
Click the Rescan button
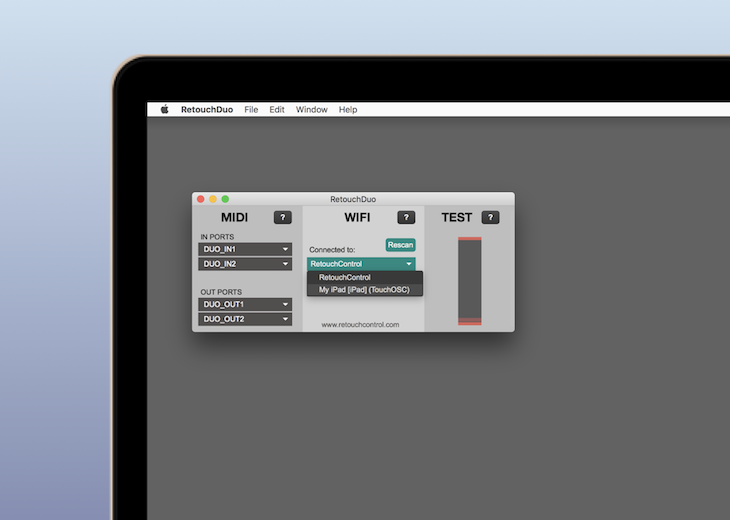coord(400,245)
